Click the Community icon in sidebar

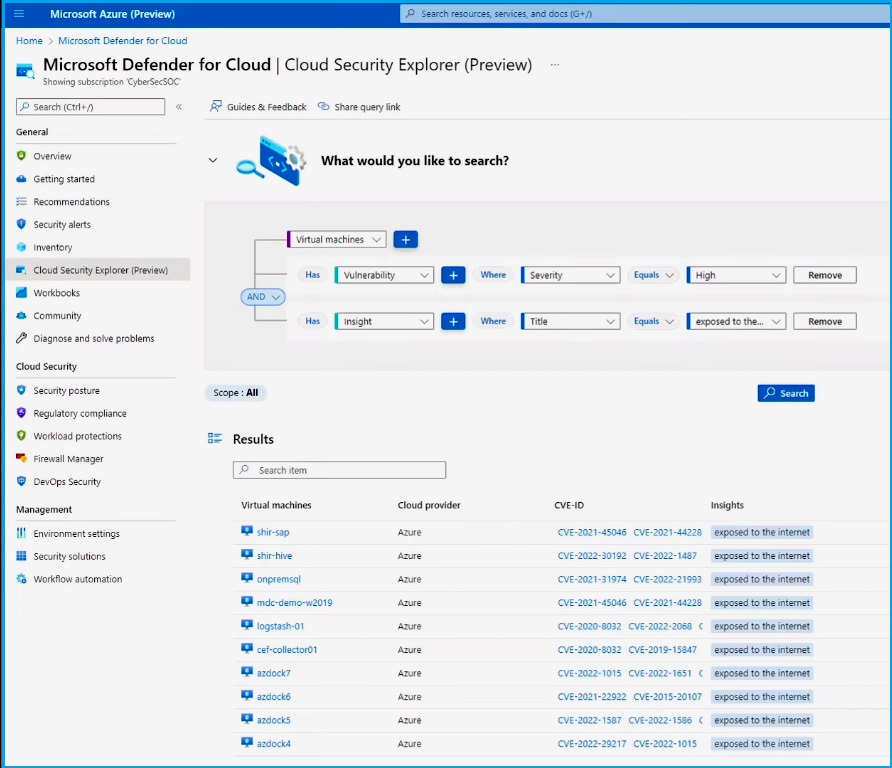(x=22, y=315)
